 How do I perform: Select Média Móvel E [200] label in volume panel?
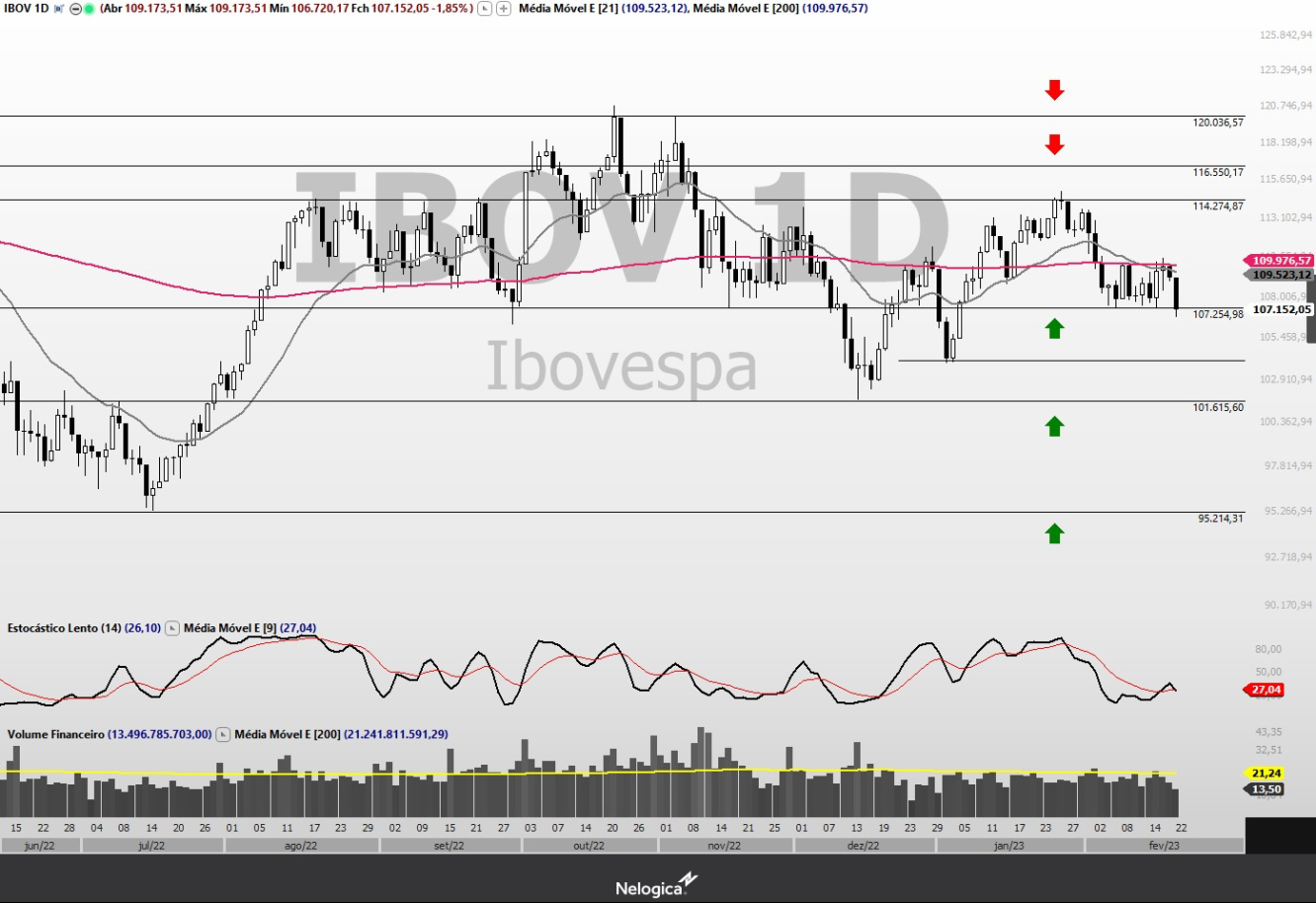point(288,734)
